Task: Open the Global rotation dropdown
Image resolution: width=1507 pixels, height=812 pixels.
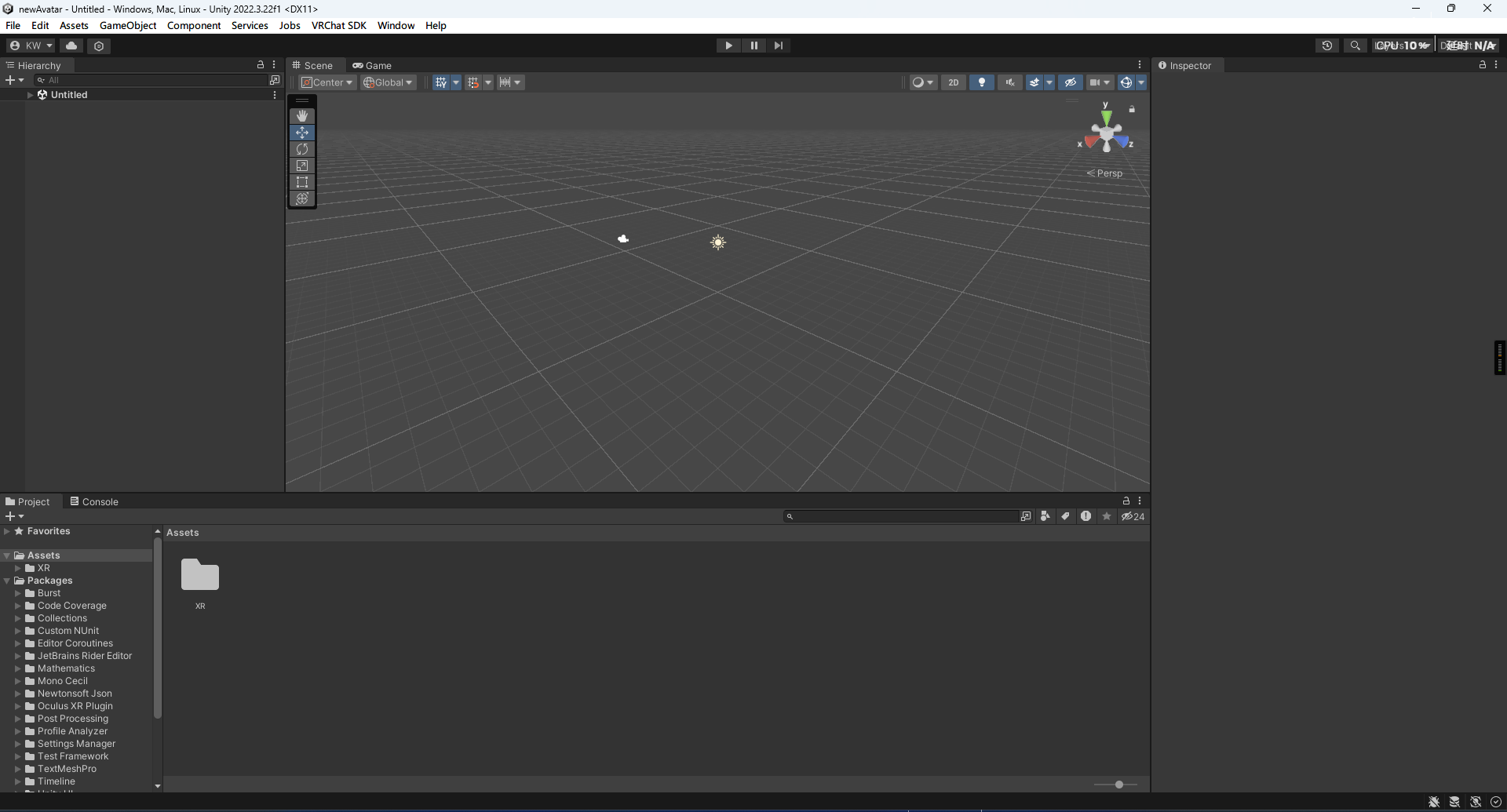Action: click(389, 82)
